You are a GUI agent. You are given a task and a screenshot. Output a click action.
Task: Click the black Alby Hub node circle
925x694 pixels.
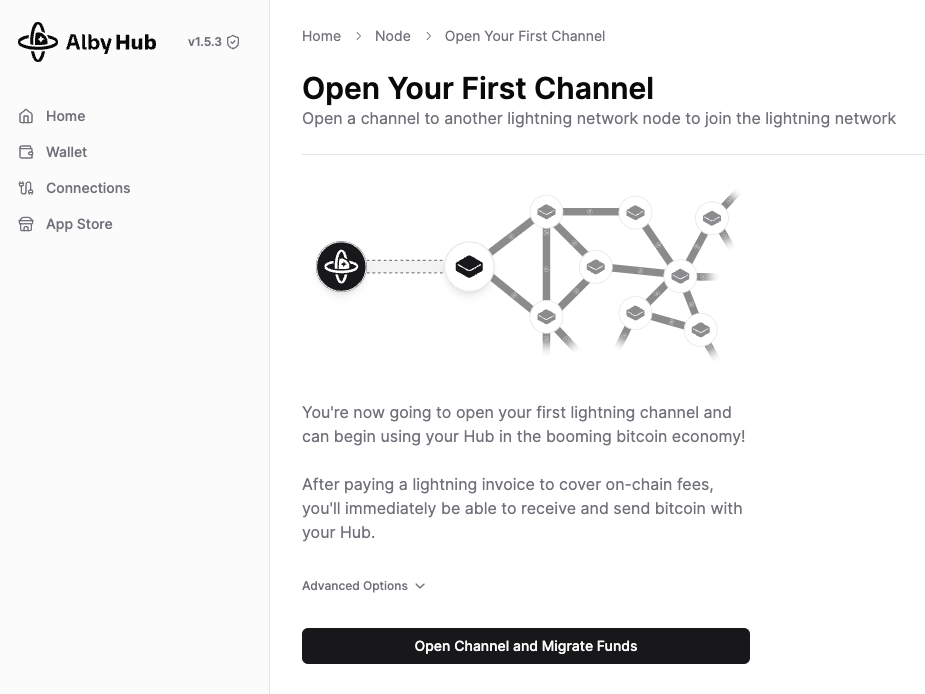341,266
